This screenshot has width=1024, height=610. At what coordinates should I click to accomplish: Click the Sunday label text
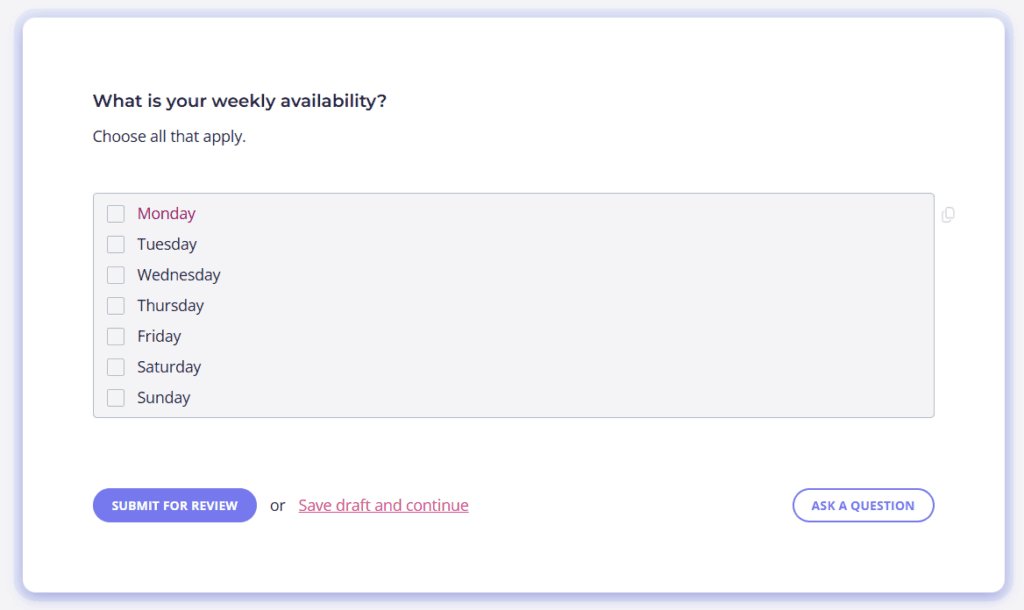click(164, 398)
